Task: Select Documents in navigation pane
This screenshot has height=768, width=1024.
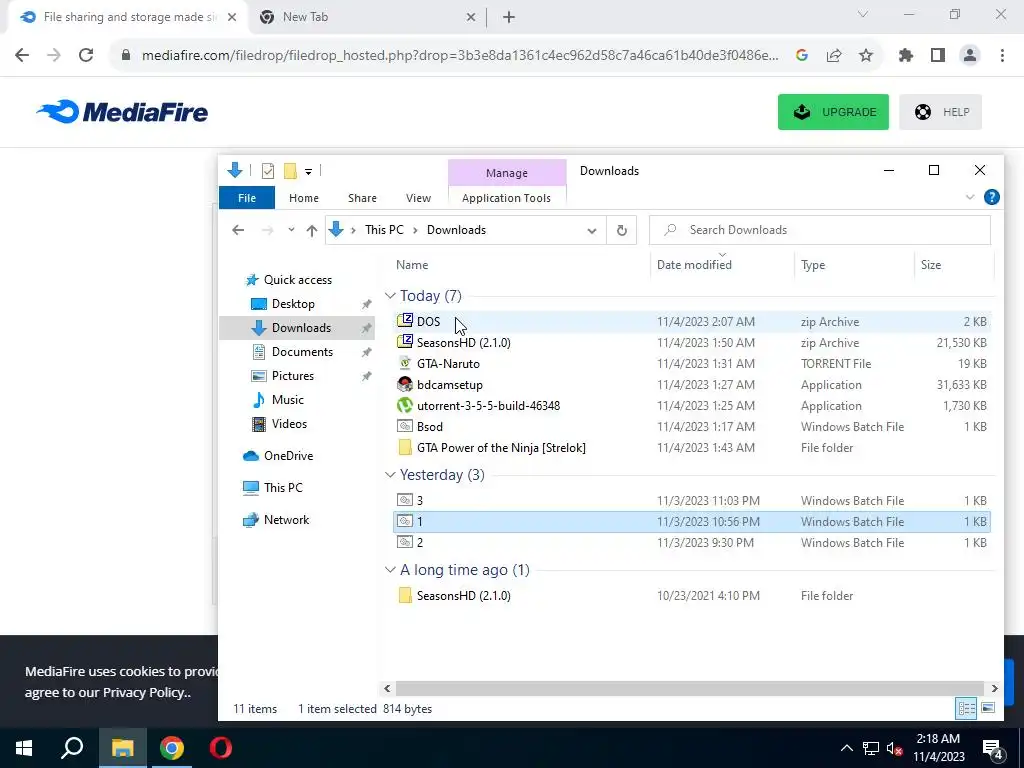Action: (302, 351)
